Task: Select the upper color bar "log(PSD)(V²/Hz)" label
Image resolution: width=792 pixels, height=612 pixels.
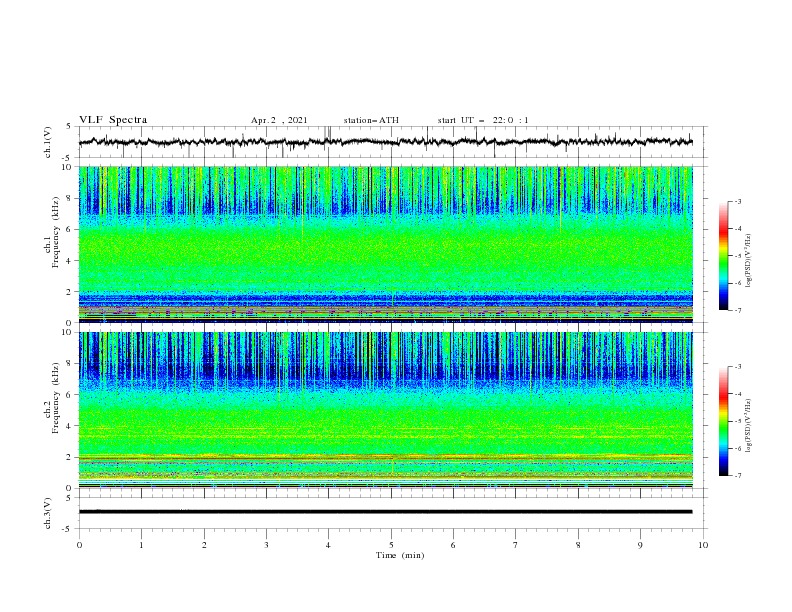Action: [x=749, y=261]
